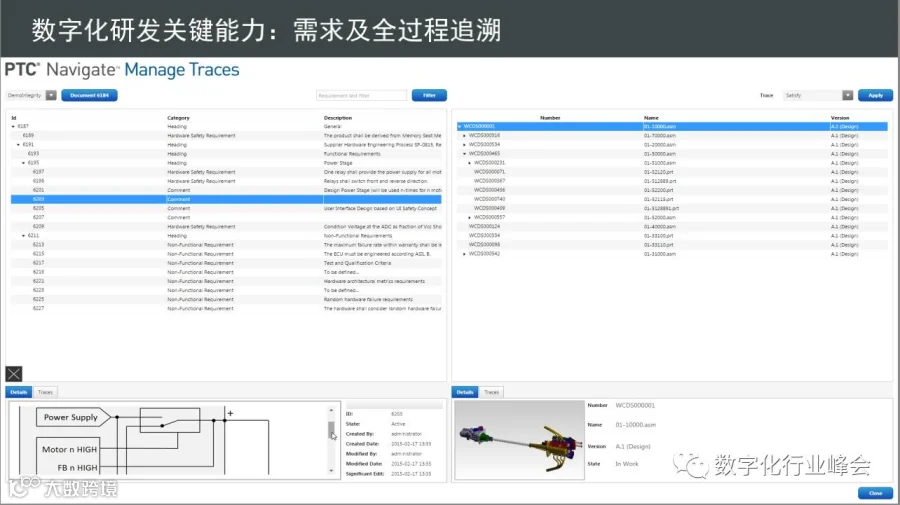Image resolution: width=900 pixels, height=505 pixels.
Task: Select requirement row 6217
Action: 226,263
